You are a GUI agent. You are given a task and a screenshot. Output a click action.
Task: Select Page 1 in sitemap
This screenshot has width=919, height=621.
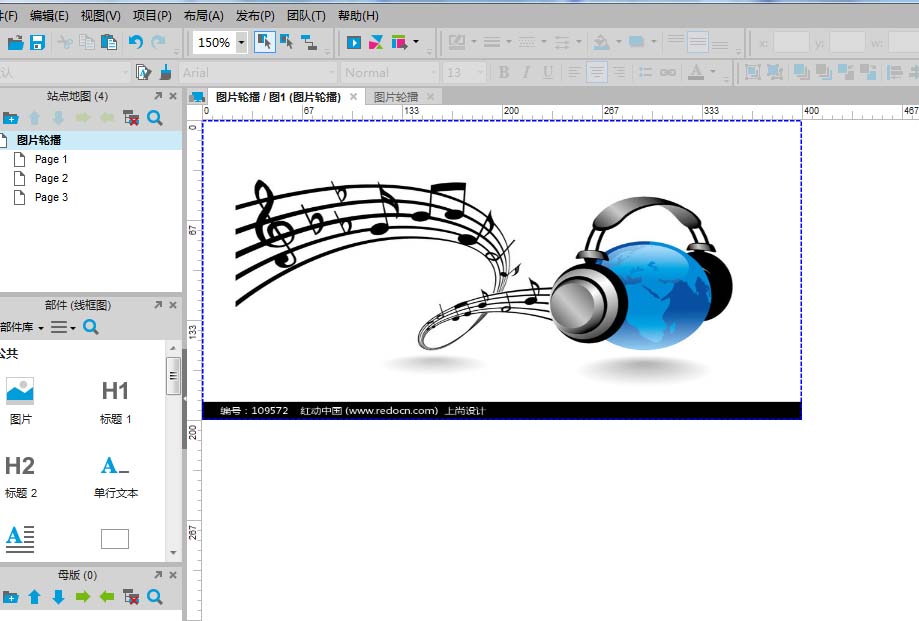(51, 159)
